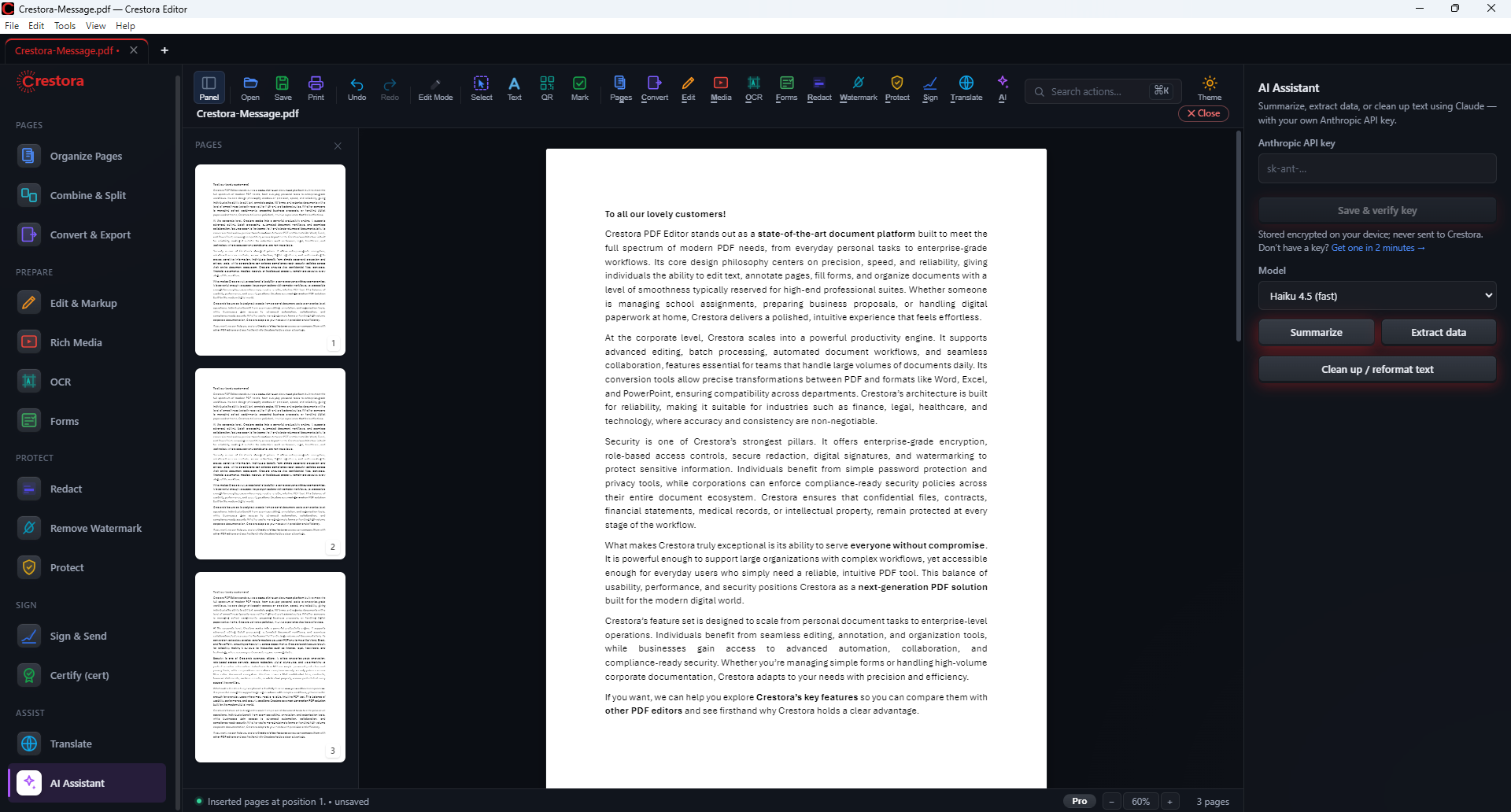Close the Crestora-Message.pdf tab
Viewport: 1511px width, 812px height.
coord(134,50)
